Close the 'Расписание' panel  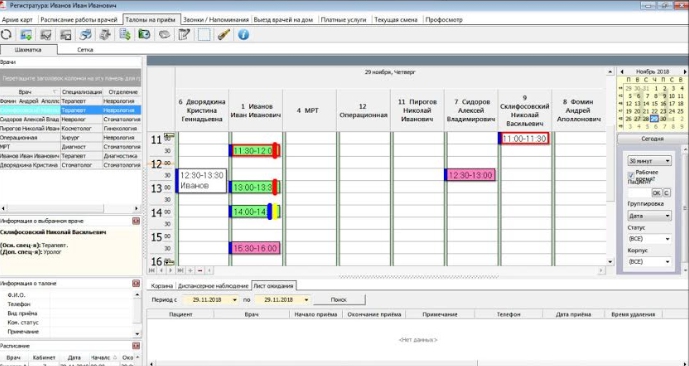(x=136, y=346)
